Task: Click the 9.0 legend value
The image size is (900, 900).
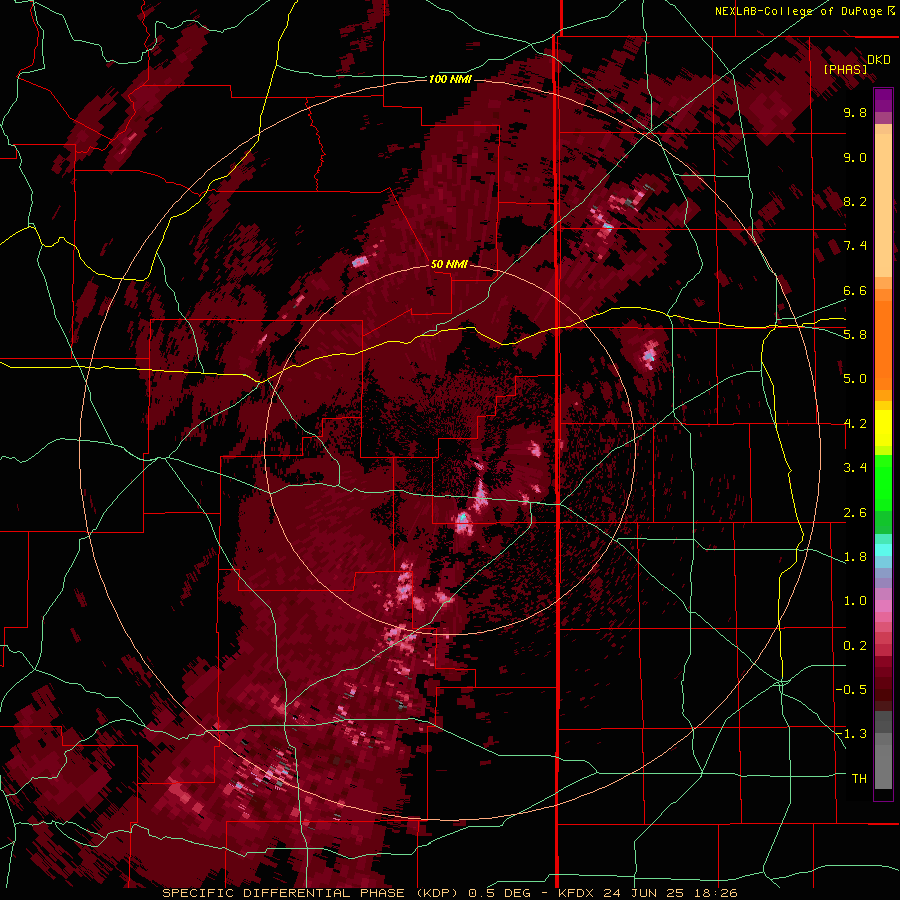Action: click(855, 157)
